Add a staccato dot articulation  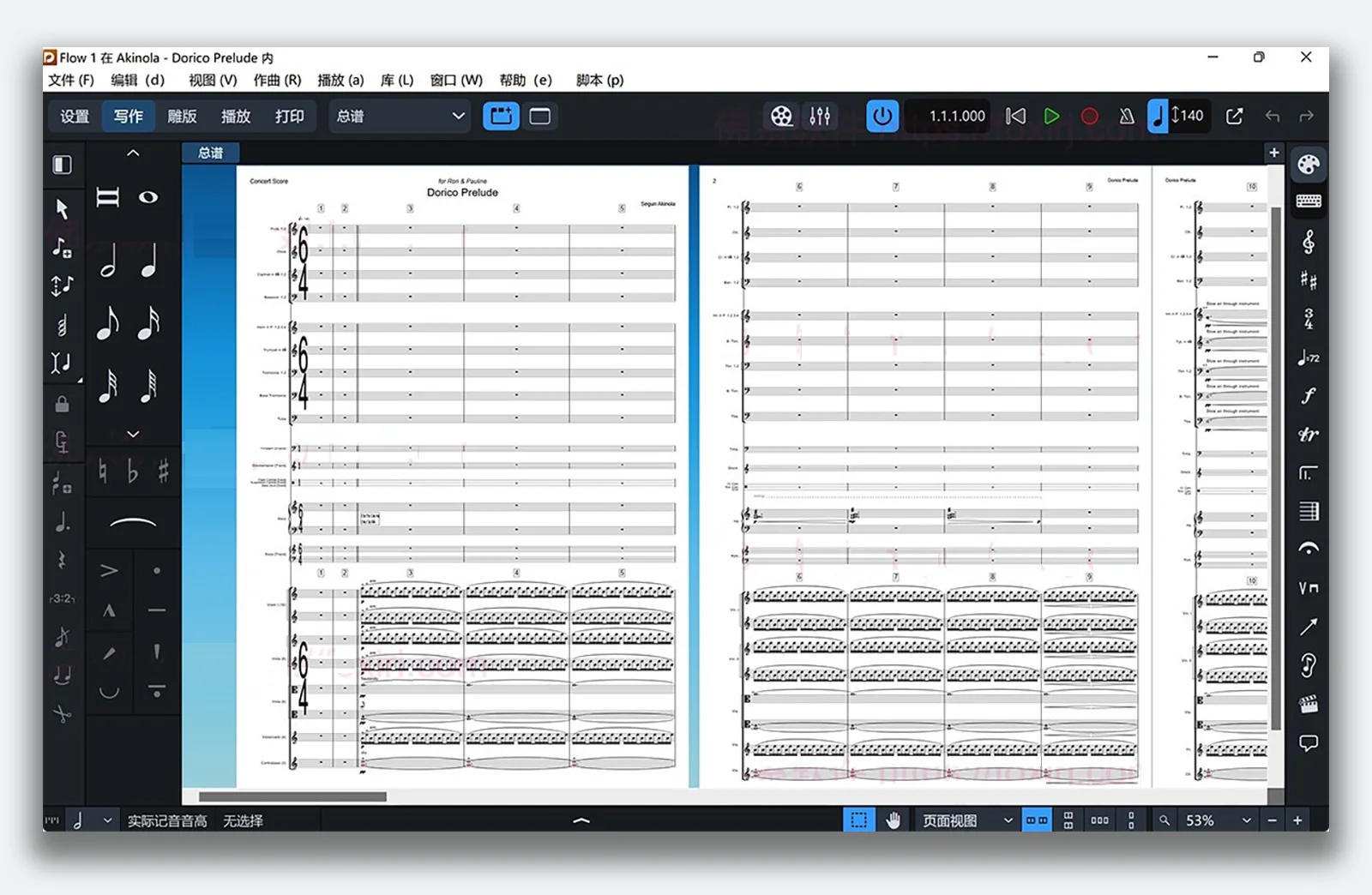pyautogui.click(x=156, y=570)
